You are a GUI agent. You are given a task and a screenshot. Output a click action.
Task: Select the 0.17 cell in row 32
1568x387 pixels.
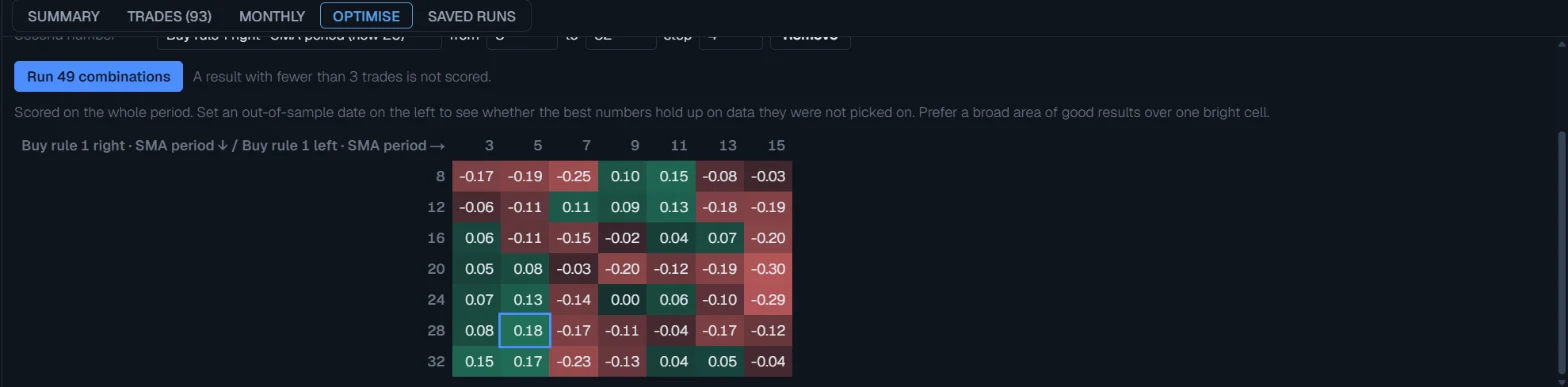pos(525,361)
